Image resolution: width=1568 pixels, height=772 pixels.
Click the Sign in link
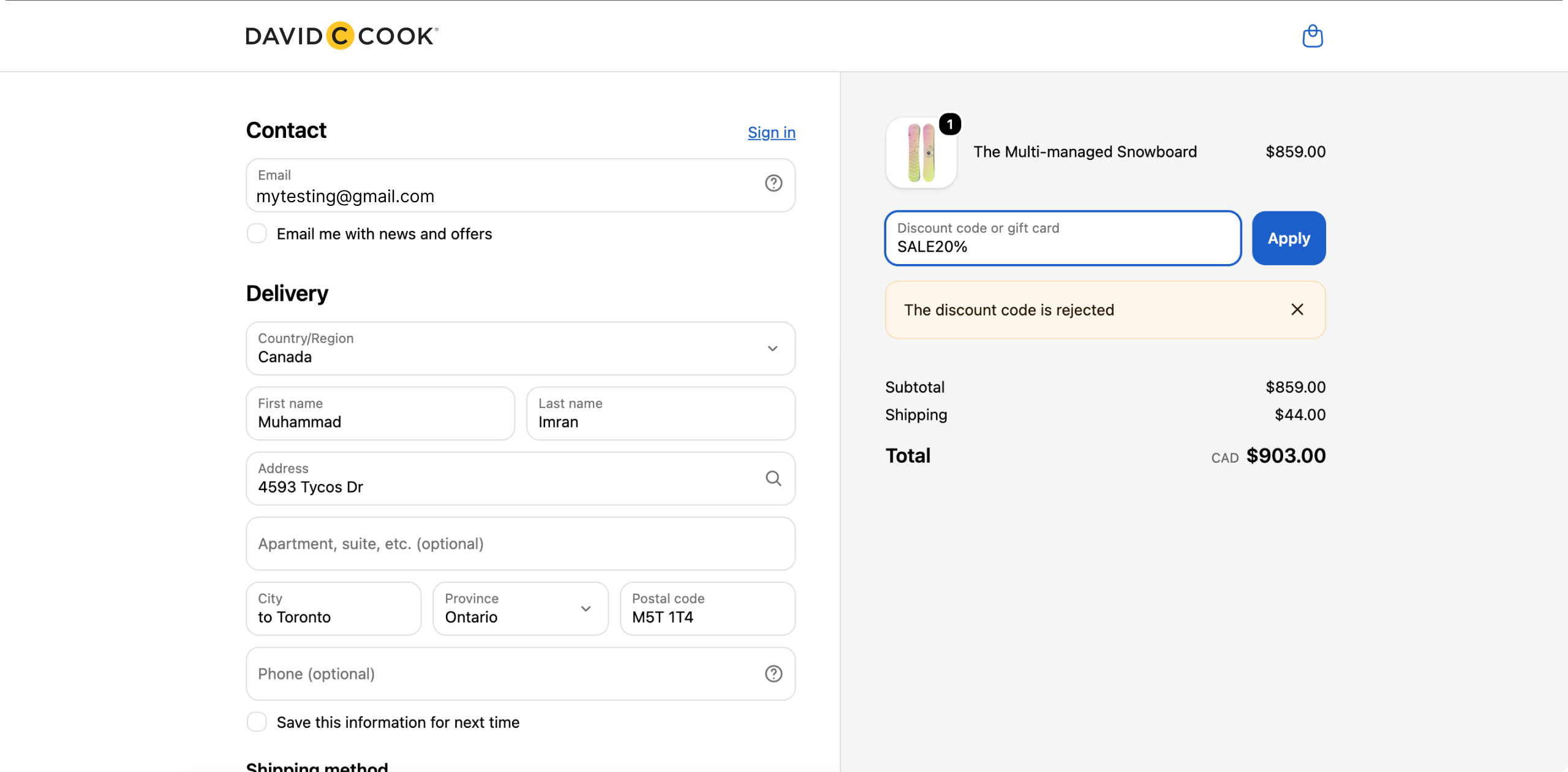coord(771,132)
